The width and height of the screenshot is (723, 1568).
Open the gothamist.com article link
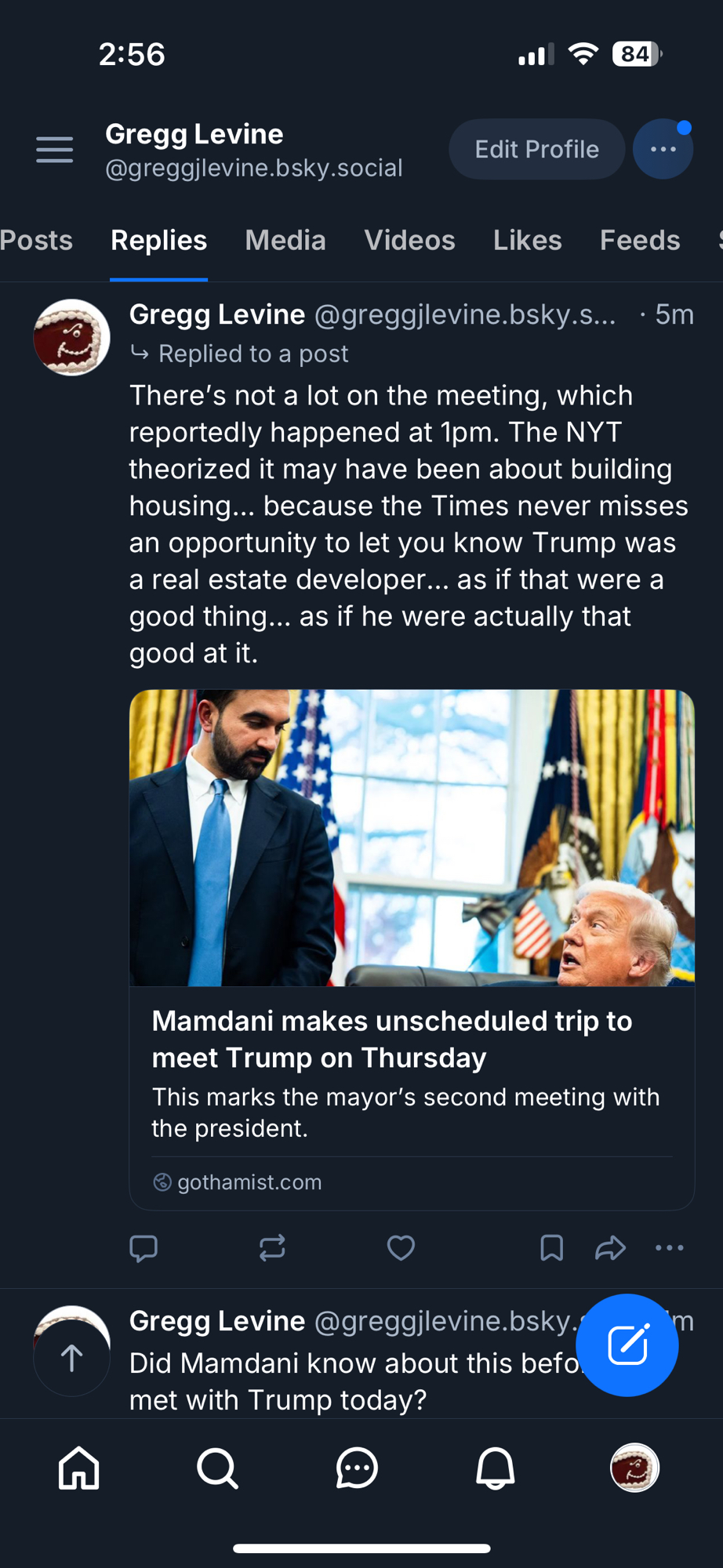[x=249, y=1182]
